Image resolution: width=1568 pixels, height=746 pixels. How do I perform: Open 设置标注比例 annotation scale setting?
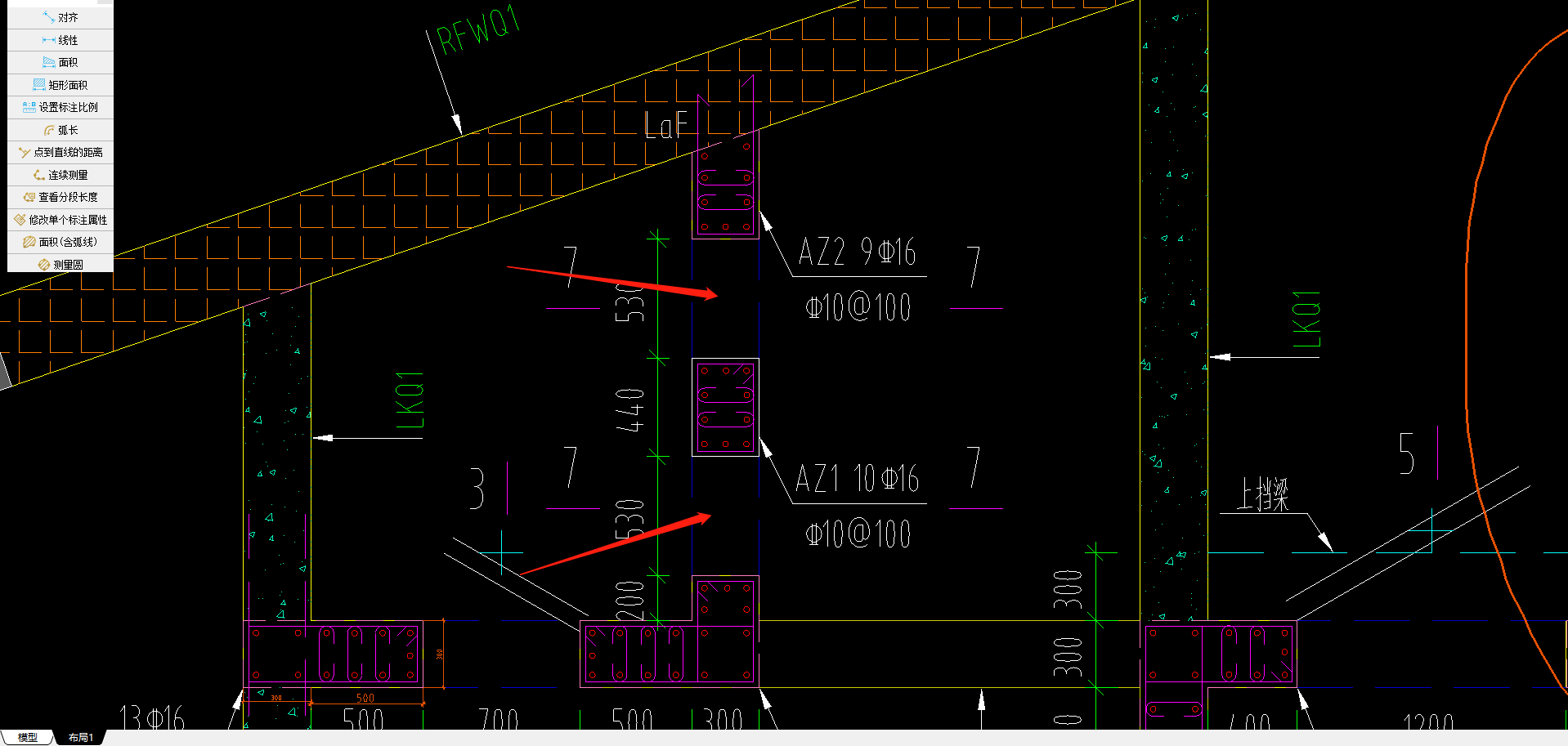[60, 107]
